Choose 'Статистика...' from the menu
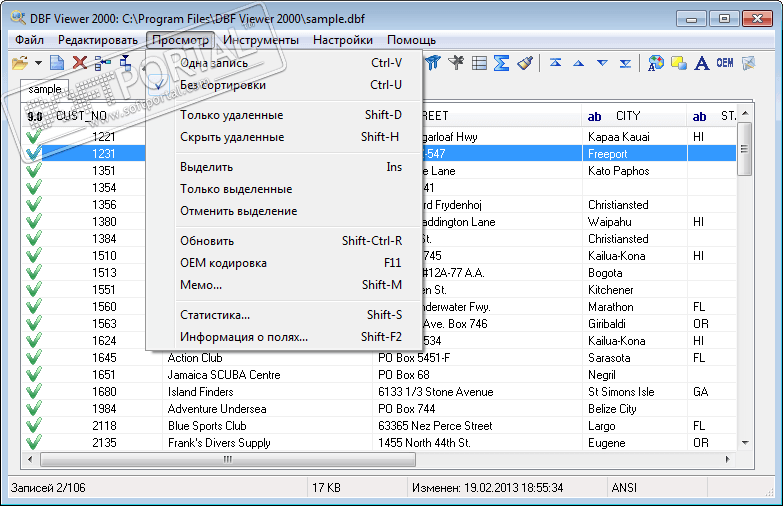This screenshot has width=783, height=506. (215, 315)
